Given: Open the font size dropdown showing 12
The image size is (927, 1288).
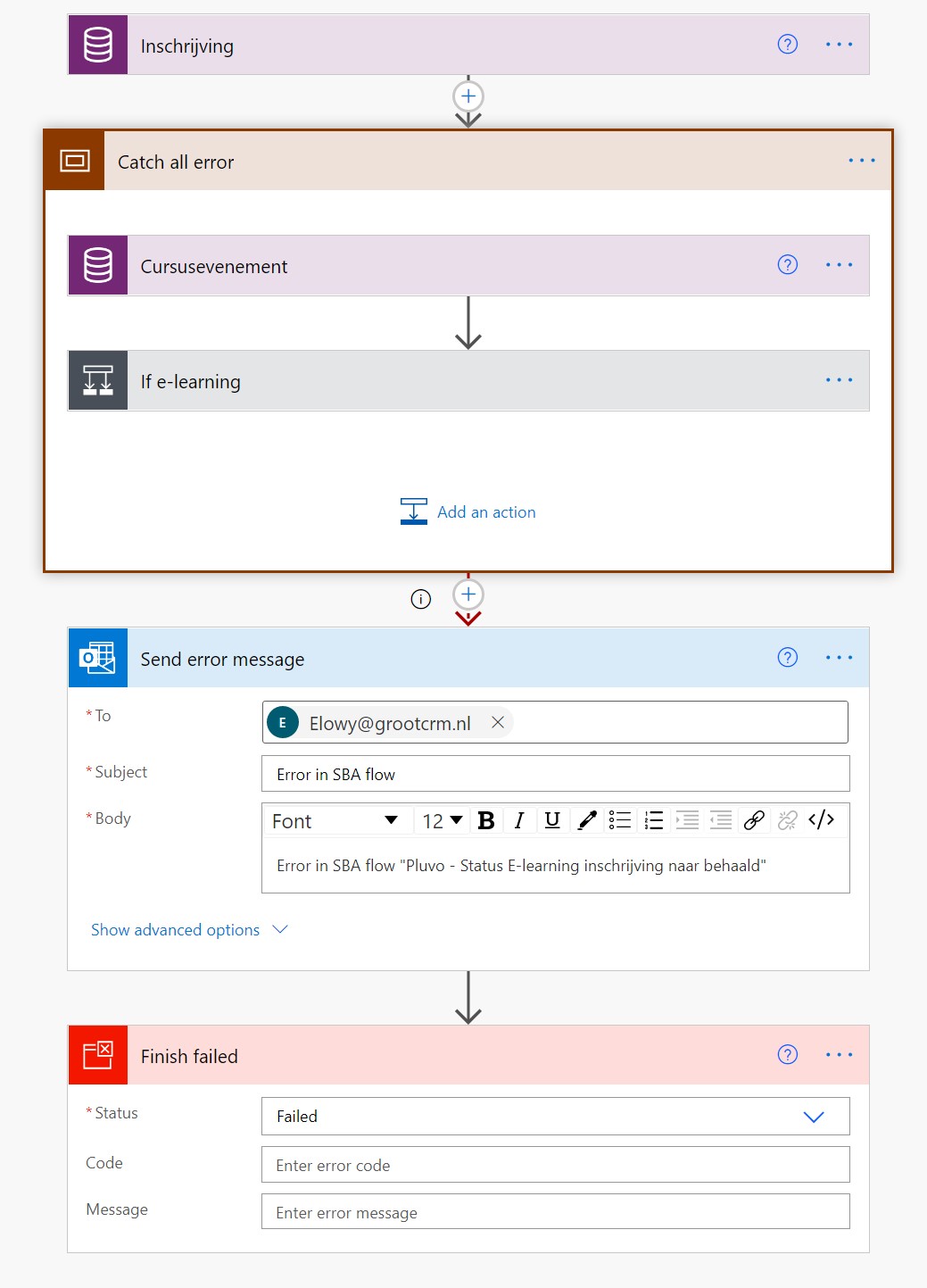Looking at the screenshot, I should click(441, 820).
